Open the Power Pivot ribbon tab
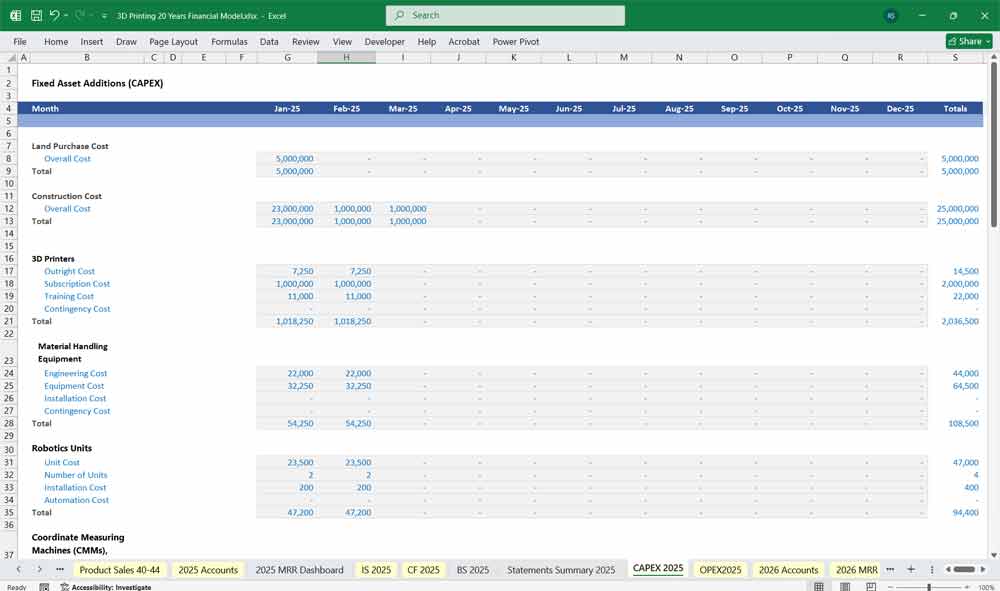This screenshot has width=1000, height=591. click(x=515, y=42)
